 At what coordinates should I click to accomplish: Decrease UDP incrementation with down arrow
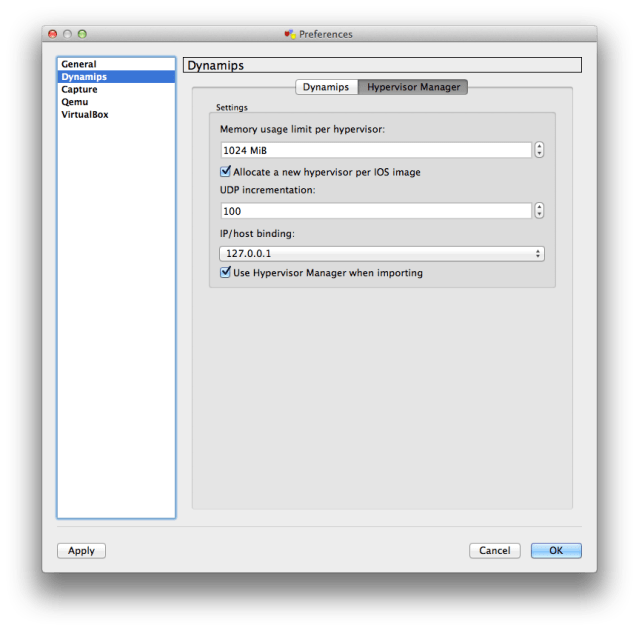pyautogui.click(x=539, y=214)
